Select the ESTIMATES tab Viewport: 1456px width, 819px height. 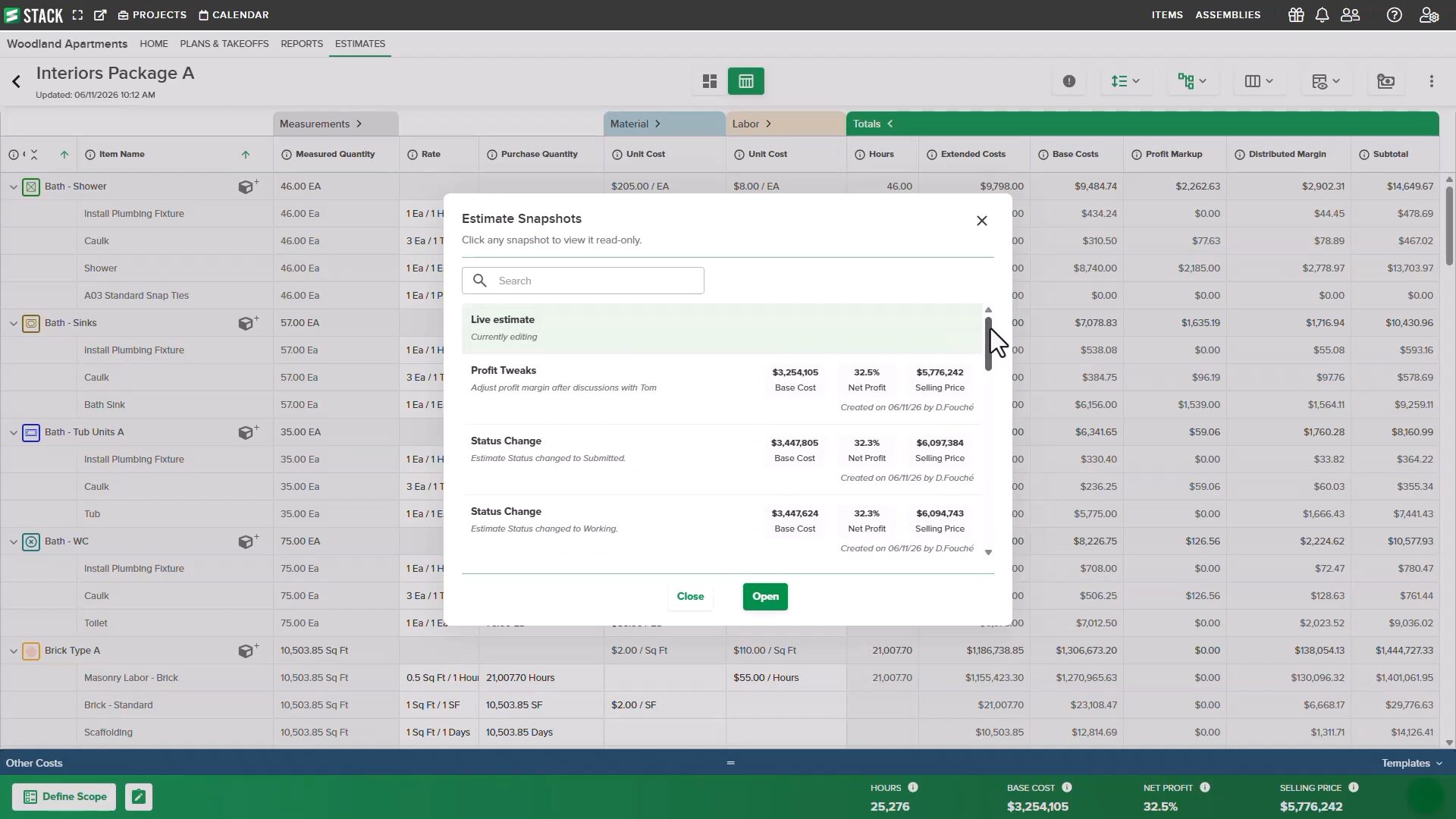click(x=360, y=44)
